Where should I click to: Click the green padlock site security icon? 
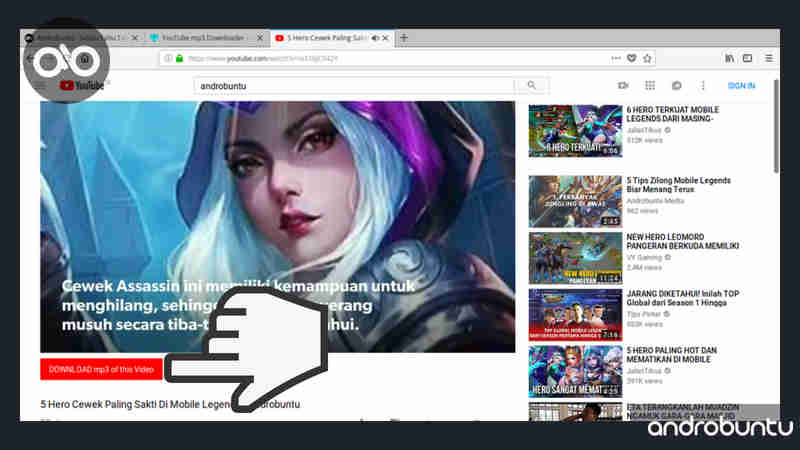tap(180, 59)
